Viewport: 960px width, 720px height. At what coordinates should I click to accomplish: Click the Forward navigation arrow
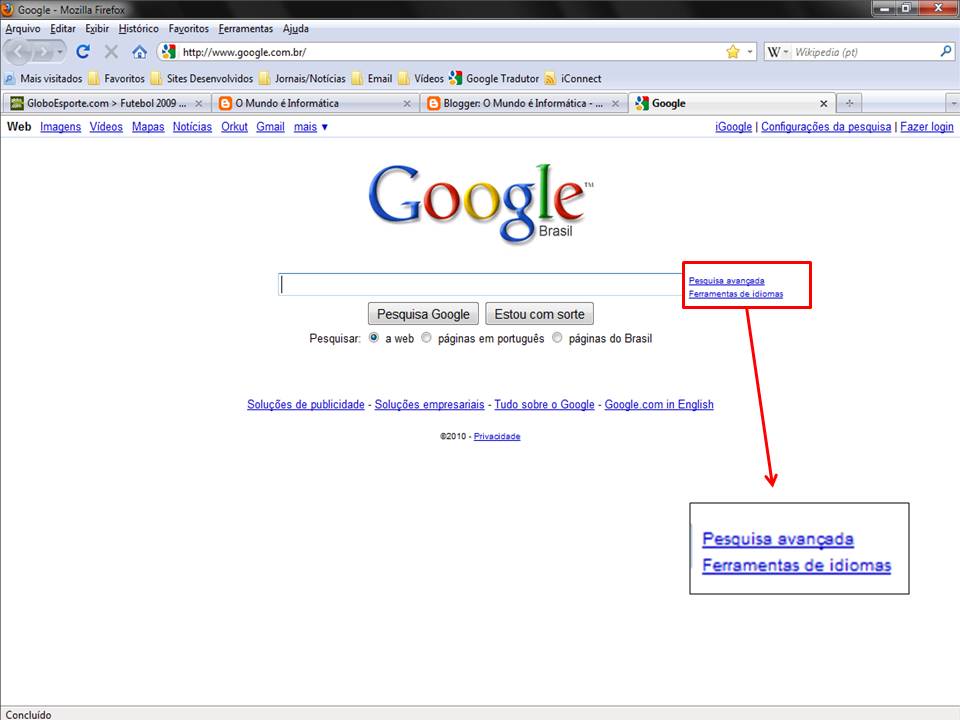42,52
